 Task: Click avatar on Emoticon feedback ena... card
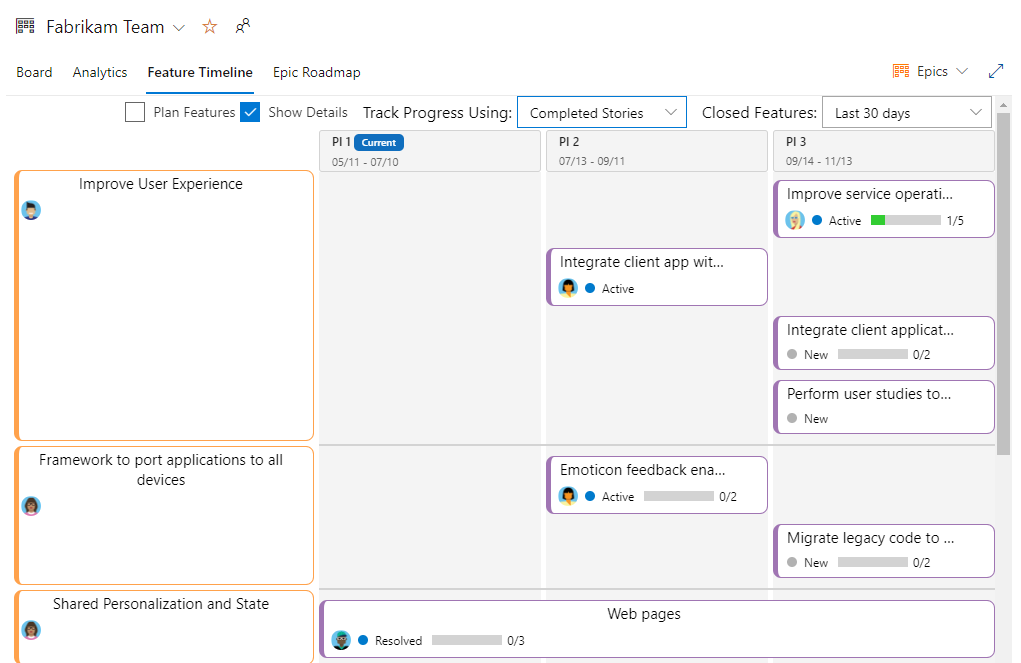[568, 496]
